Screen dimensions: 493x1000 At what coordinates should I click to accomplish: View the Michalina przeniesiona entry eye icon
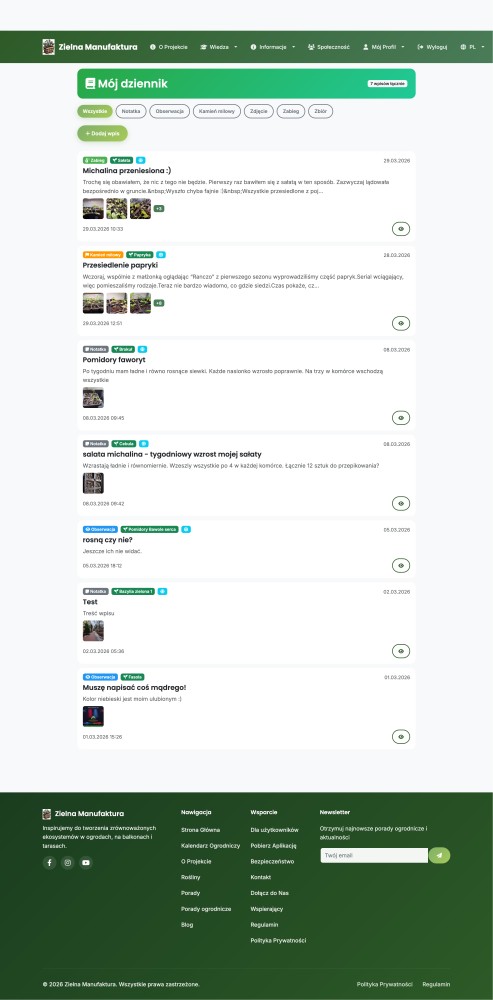[401, 229]
